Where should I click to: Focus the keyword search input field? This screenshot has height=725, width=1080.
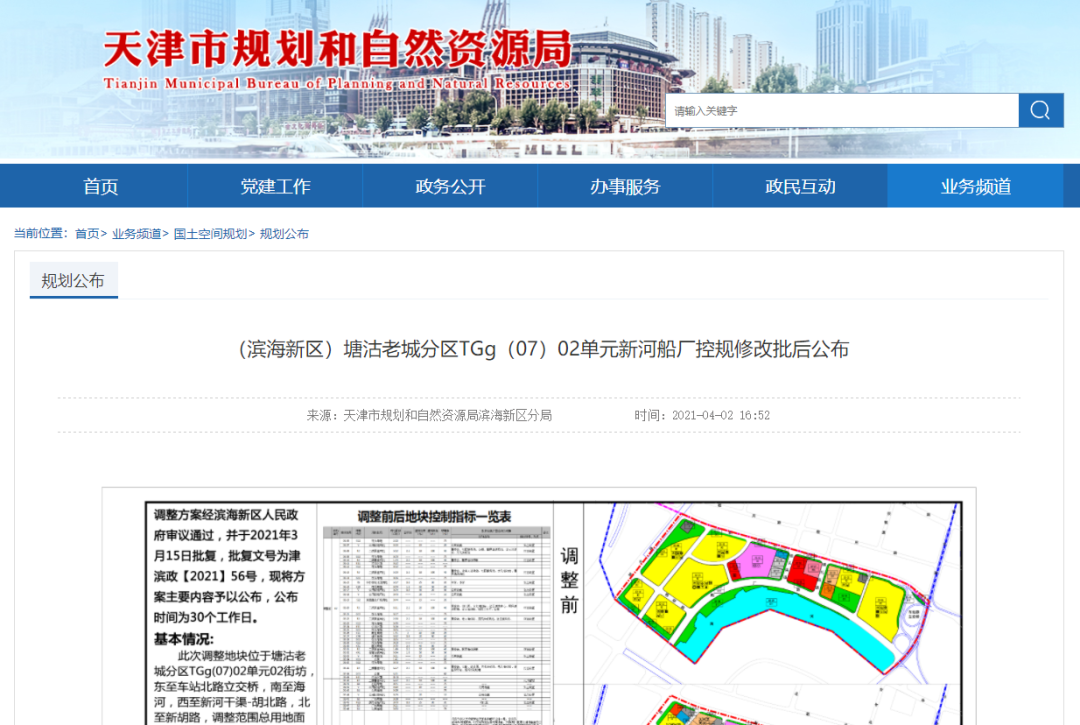pyautogui.click(x=842, y=110)
